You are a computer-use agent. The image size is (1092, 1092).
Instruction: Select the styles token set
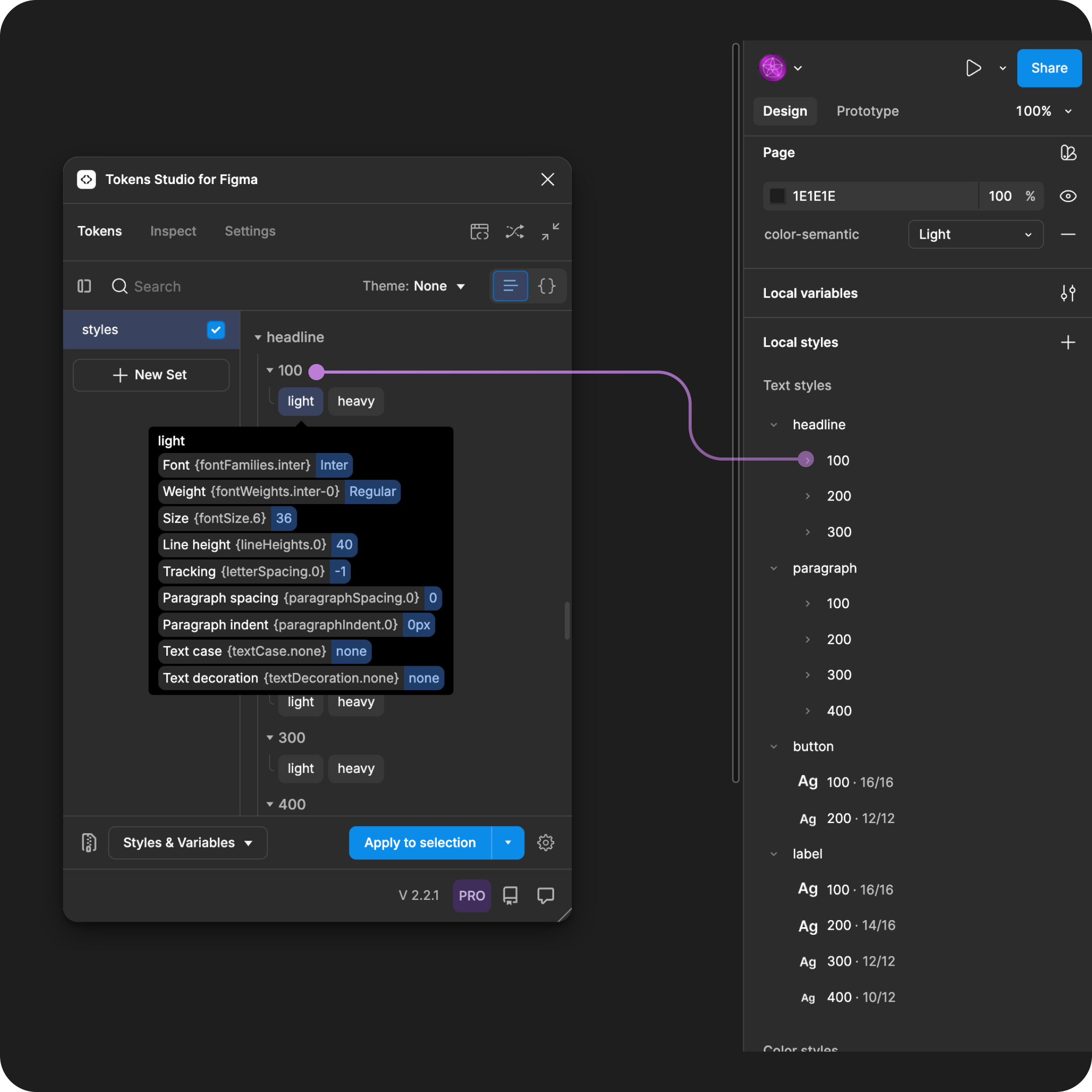(x=152, y=330)
